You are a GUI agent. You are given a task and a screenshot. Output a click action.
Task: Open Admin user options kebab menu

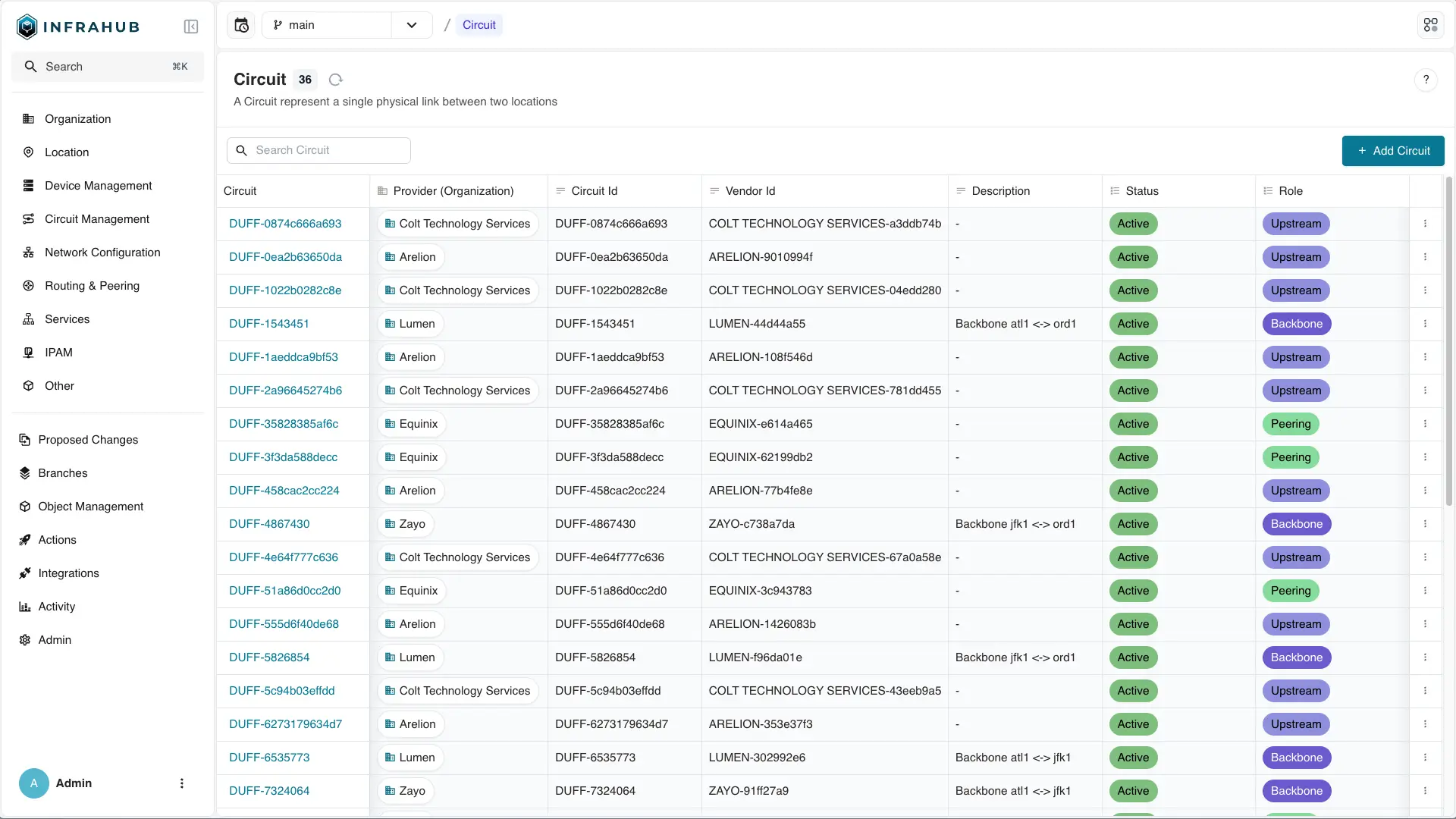tap(182, 783)
